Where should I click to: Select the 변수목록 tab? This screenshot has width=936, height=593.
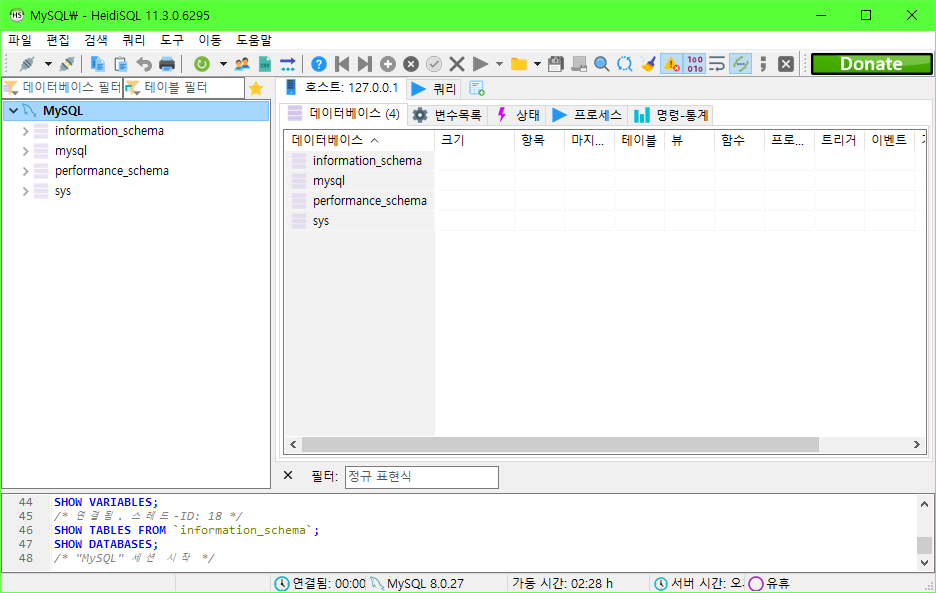point(447,115)
